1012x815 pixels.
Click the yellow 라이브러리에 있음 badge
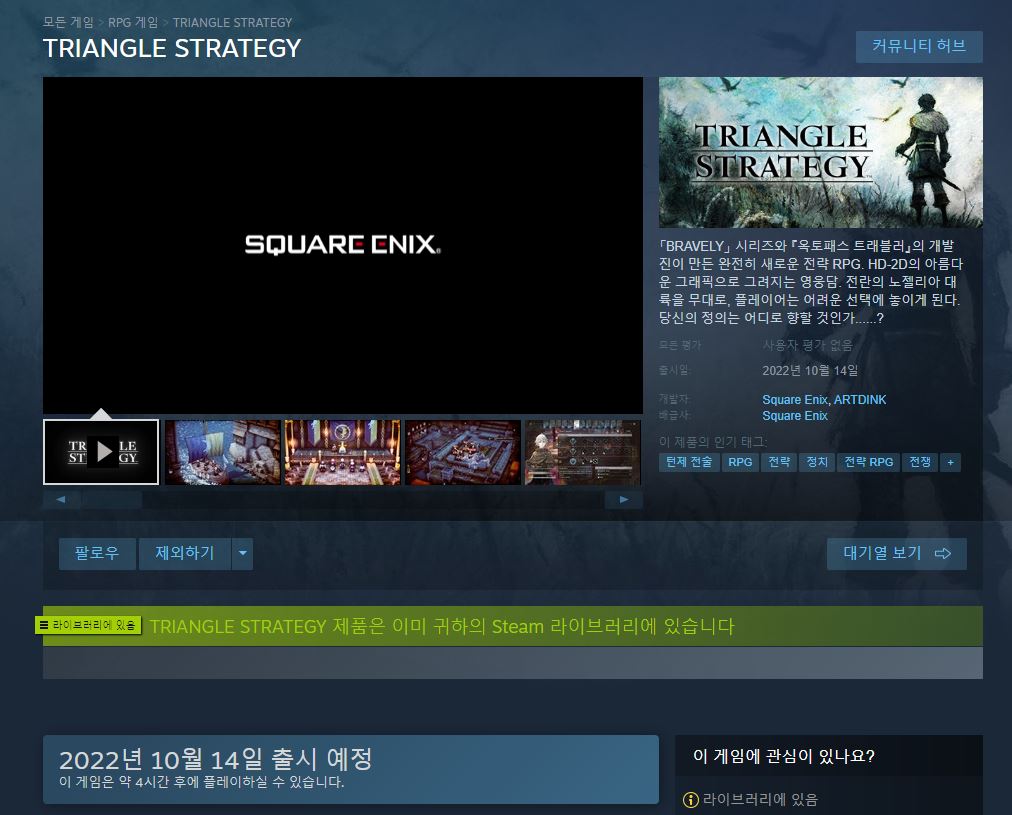tap(88, 625)
